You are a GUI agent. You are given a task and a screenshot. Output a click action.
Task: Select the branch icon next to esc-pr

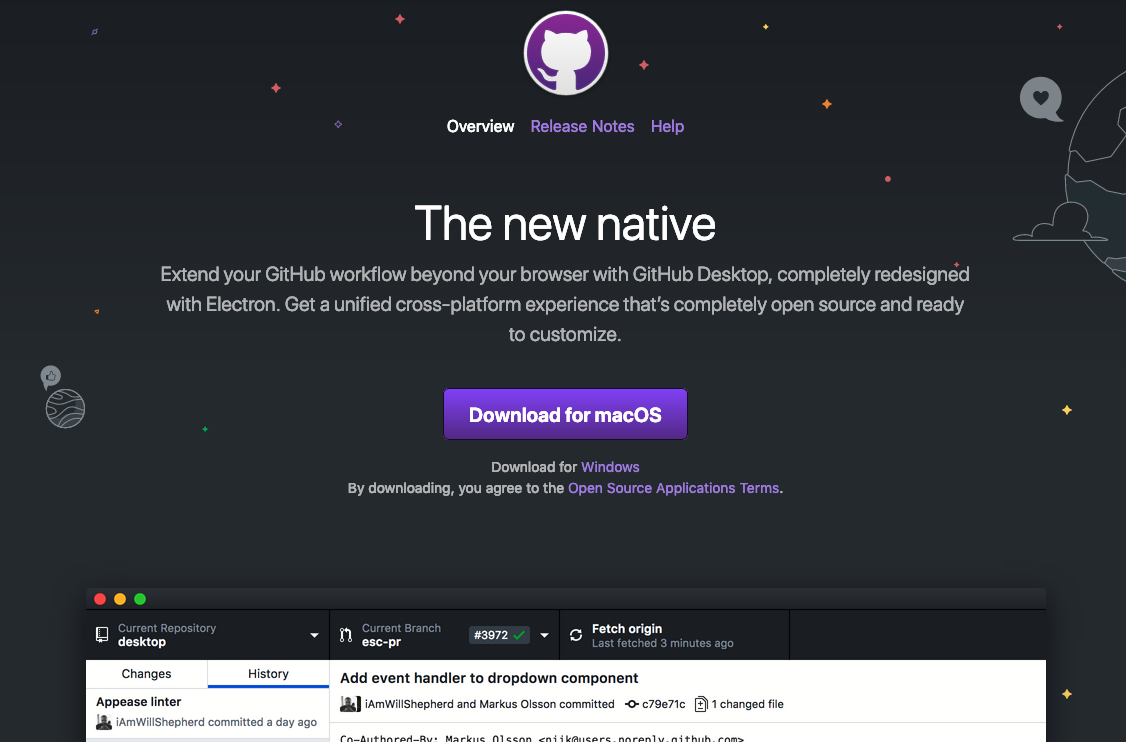pos(345,635)
